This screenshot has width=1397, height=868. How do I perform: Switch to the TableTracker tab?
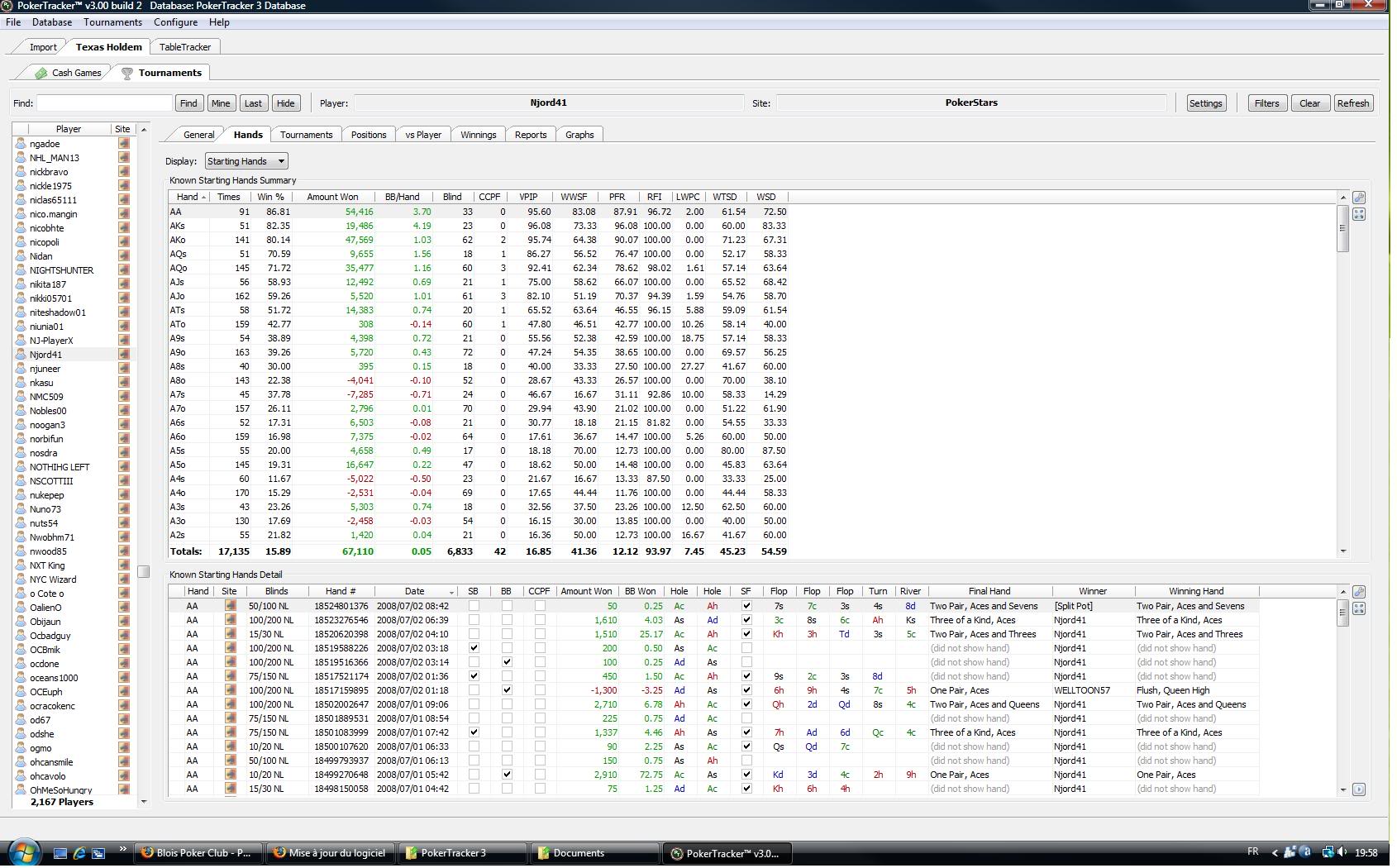[185, 47]
